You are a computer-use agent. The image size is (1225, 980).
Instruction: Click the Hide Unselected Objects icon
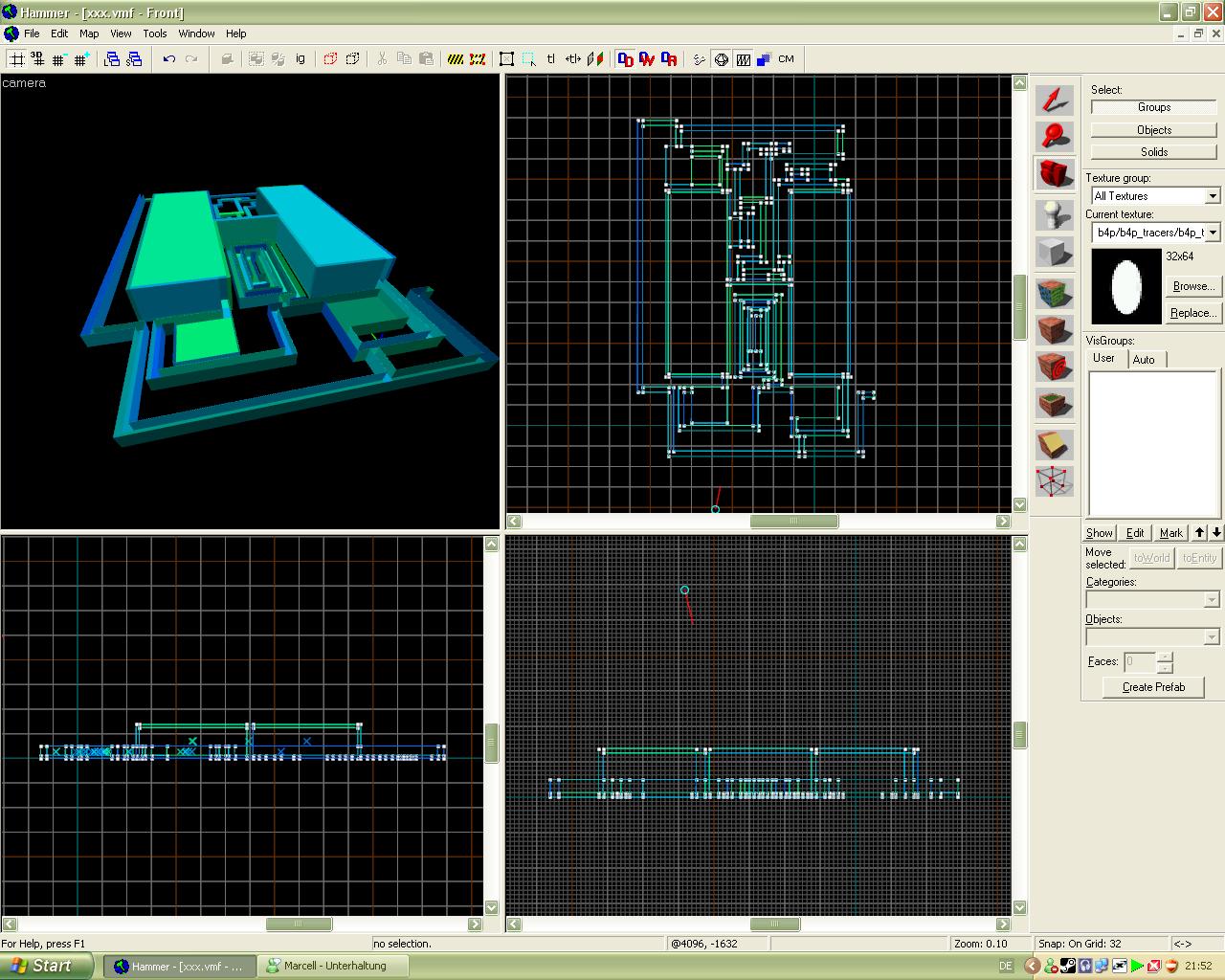(x=352, y=59)
